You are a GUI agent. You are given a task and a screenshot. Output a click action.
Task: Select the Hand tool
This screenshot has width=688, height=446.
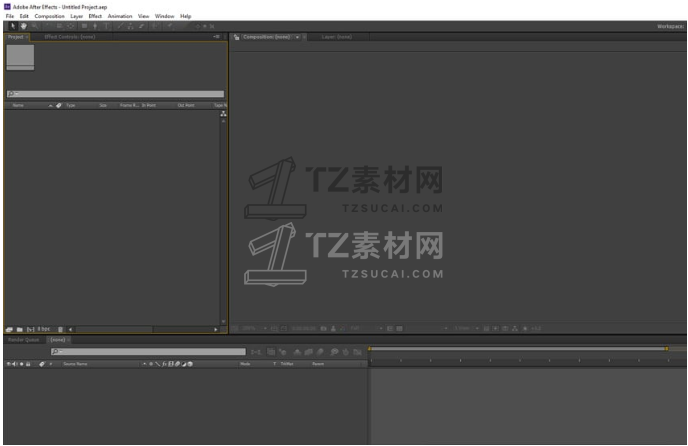point(23,26)
